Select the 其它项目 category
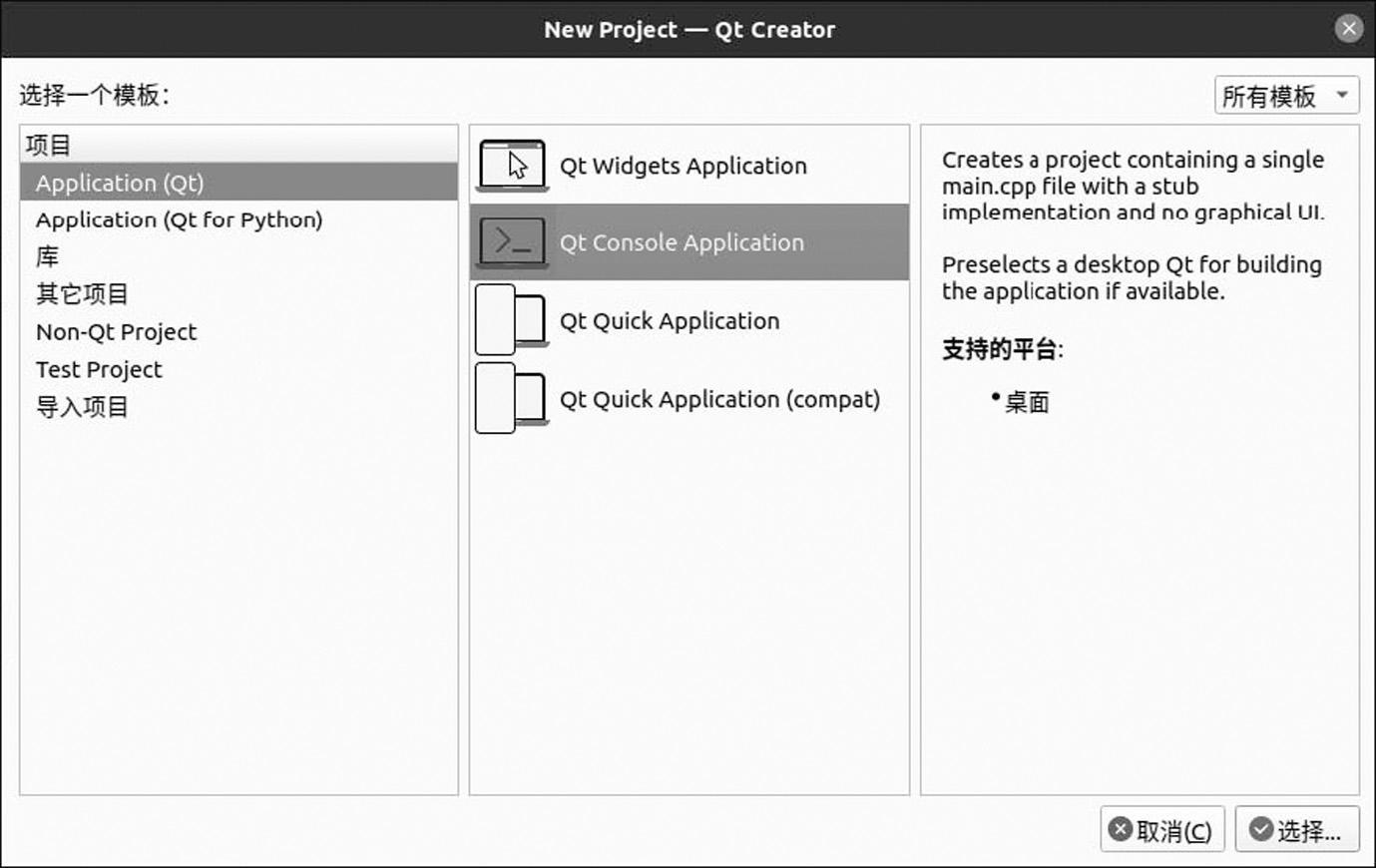 point(82,294)
